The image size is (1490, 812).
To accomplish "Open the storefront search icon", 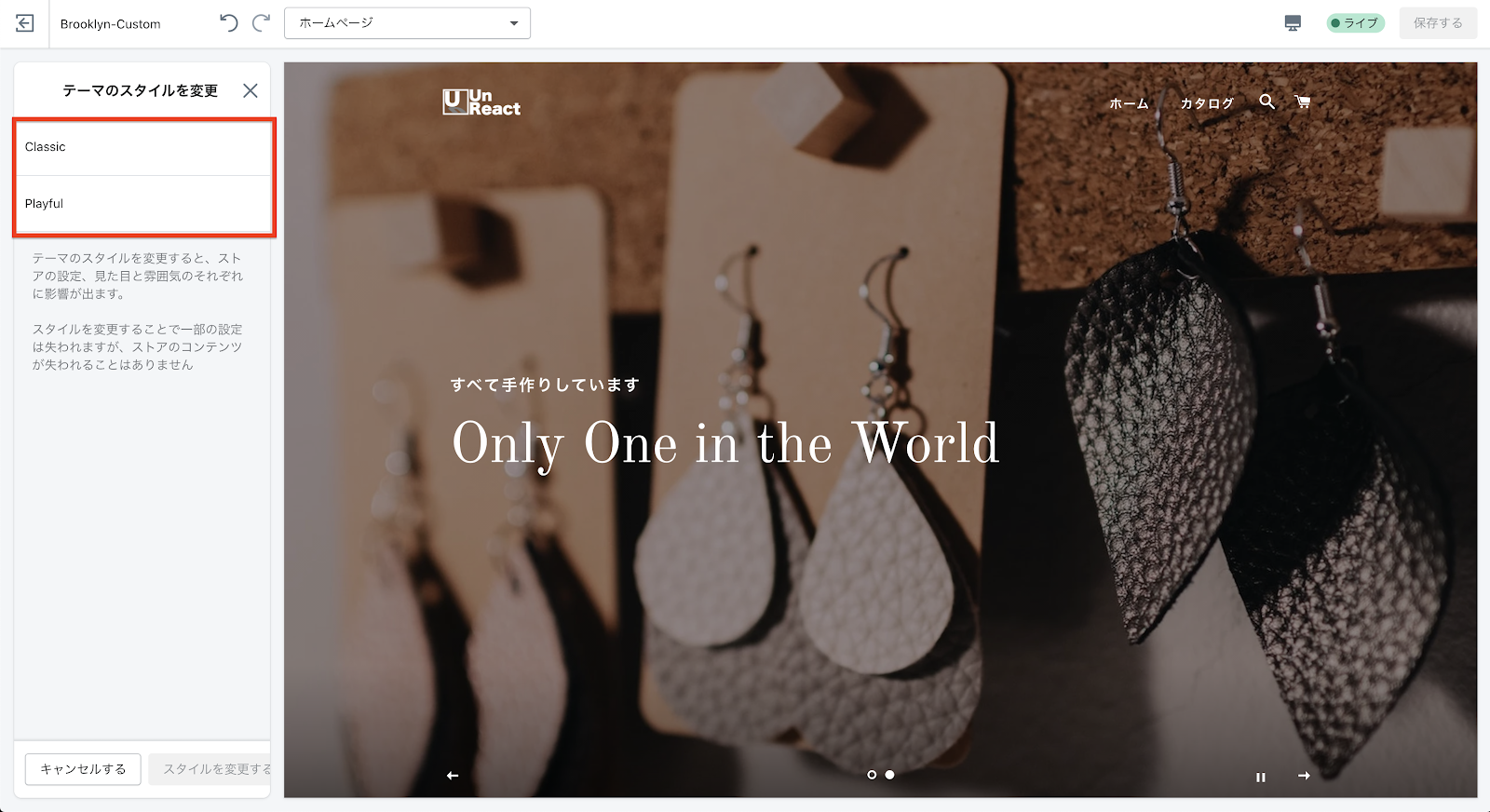I will point(1267,101).
